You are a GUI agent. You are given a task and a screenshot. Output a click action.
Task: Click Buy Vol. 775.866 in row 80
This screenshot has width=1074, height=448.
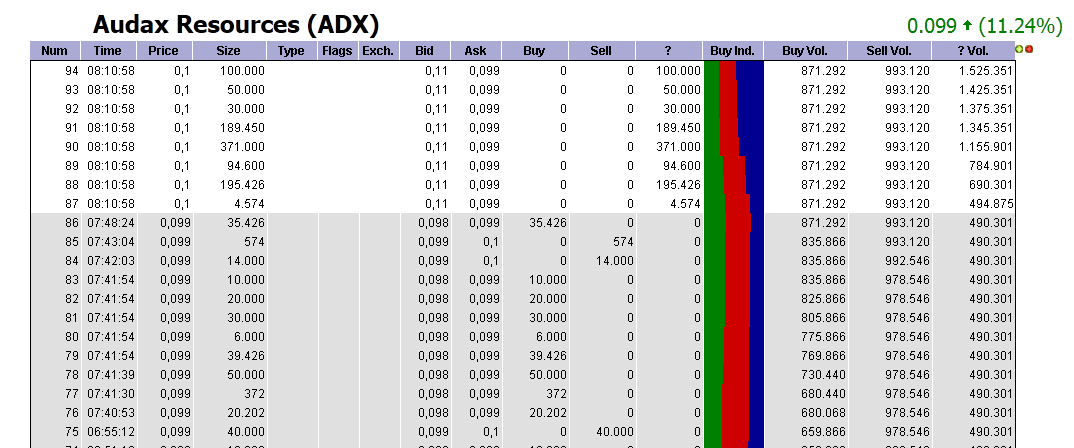[823, 337]
